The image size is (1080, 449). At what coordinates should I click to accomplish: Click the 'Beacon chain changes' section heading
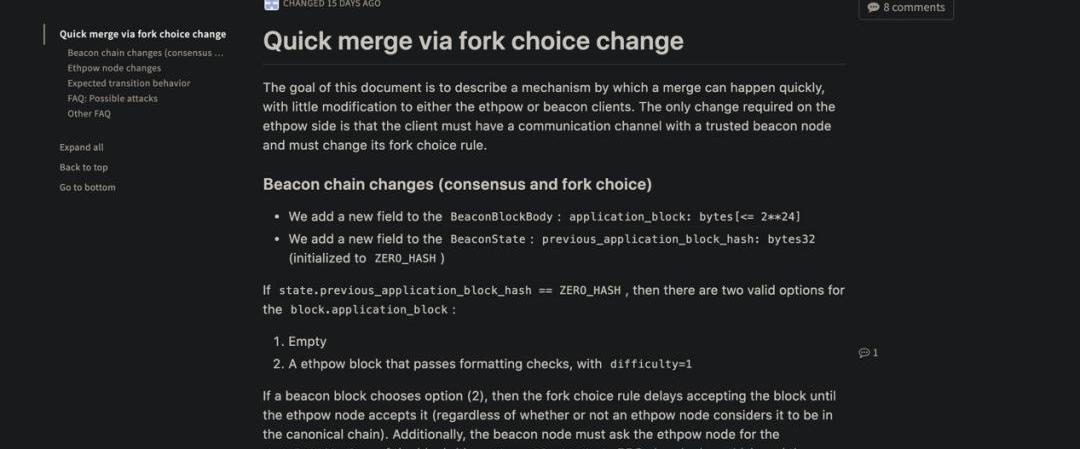[x=457, y=184]
